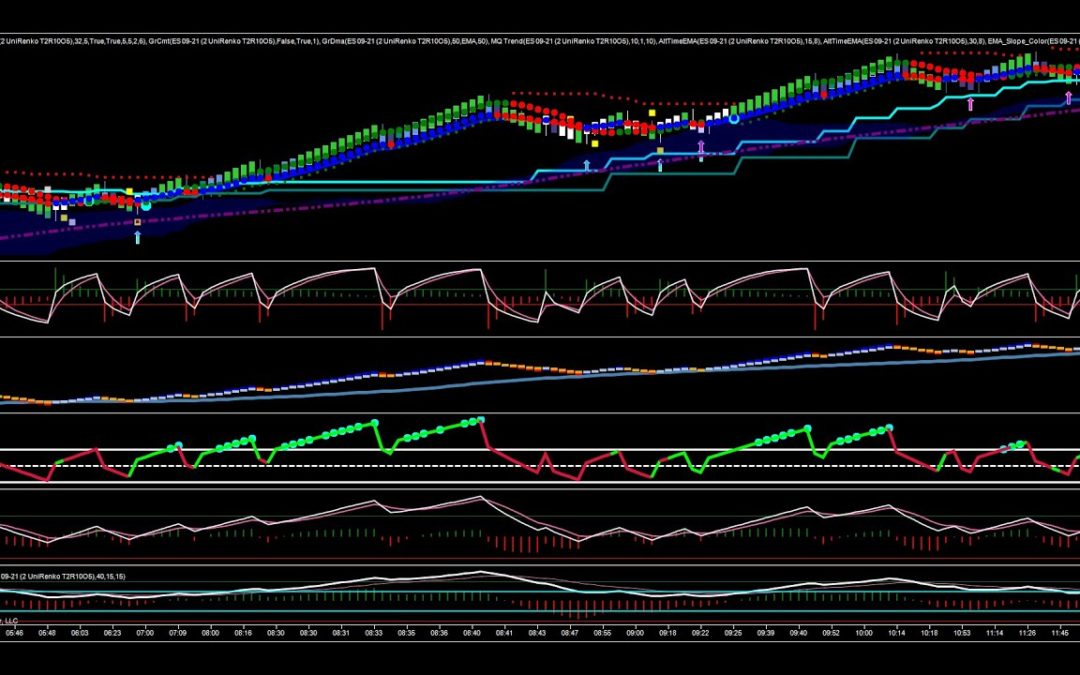Jump to the 05:46 time label
Viewport: 1080px width, 675px height.
(15, 632)
